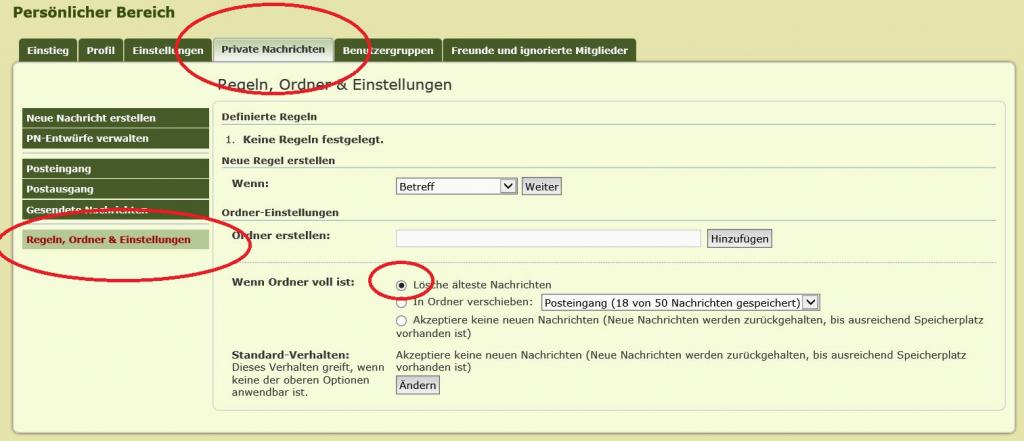
Task: Expand the Betreff rule condition dropdown
Action: click(x=456, y=187)
